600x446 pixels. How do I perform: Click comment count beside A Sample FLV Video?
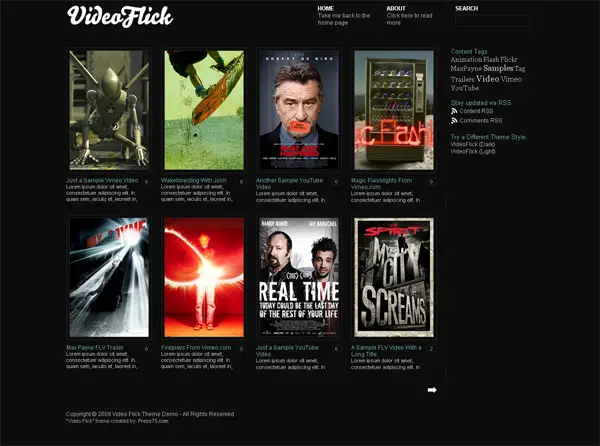pyautogui.click(x=431, y=349)
